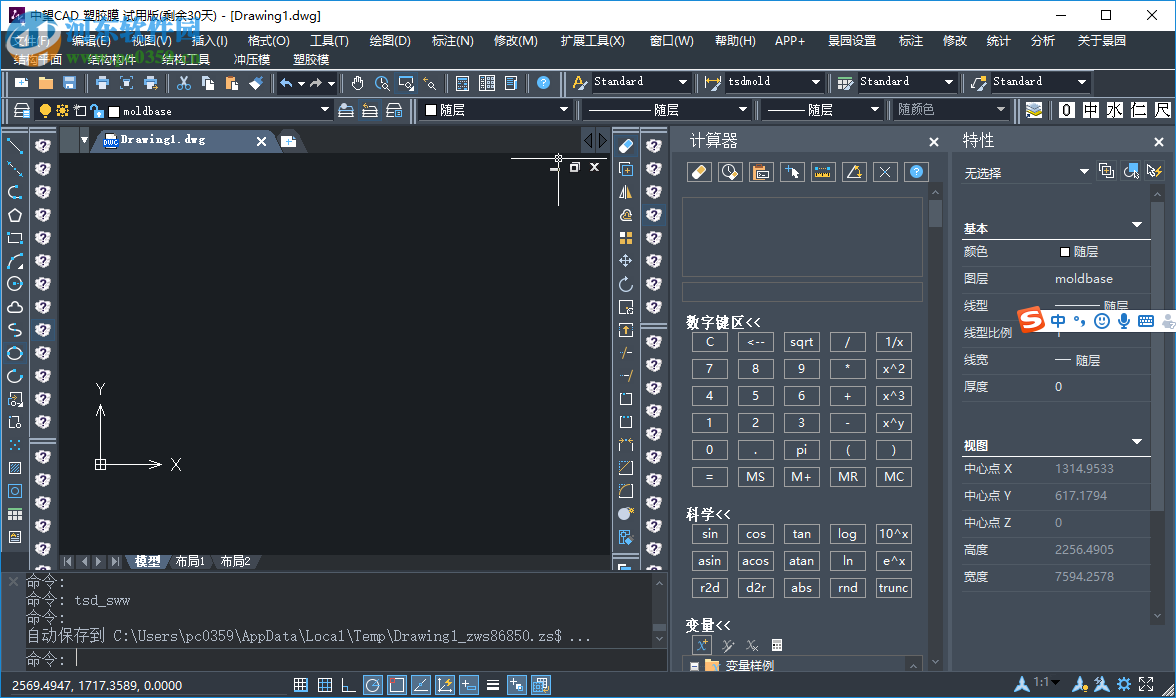Open the moldbase layer dropdown
Image resolution: width=1176 pixels, height=698 pixels.
click(325, 110)
